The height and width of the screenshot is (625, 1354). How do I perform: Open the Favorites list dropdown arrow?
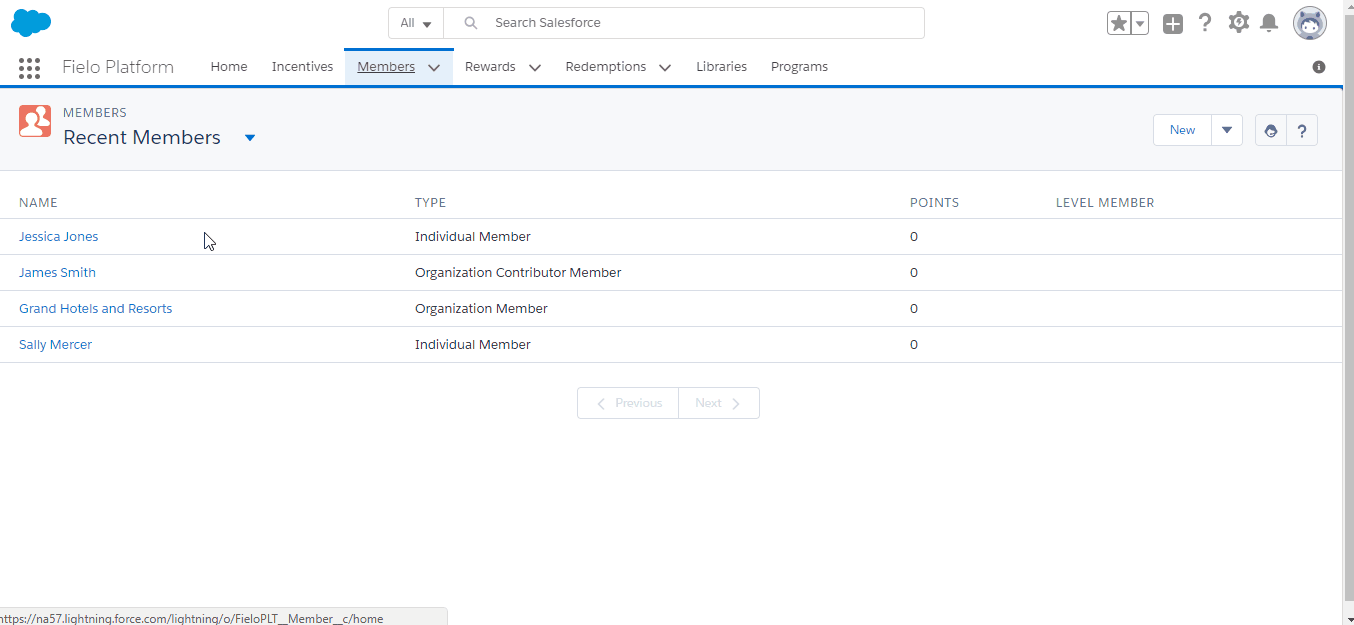coord(1140,23)
